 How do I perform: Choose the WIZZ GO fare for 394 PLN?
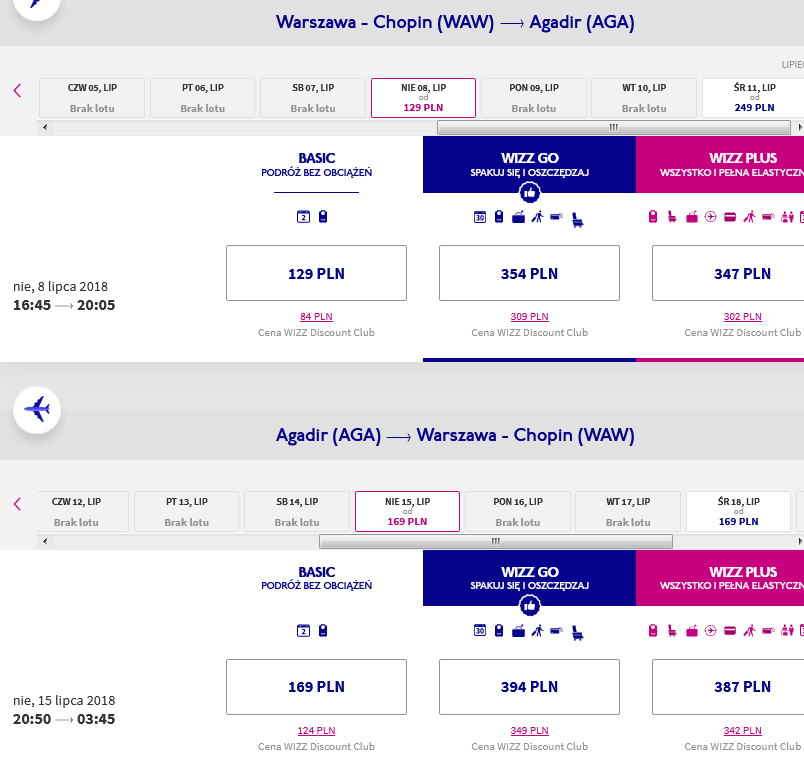529,687
